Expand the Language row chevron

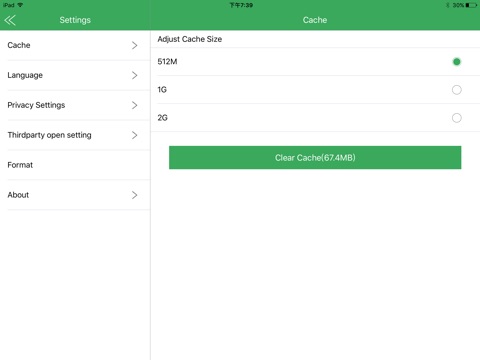(x=134, y=75)
